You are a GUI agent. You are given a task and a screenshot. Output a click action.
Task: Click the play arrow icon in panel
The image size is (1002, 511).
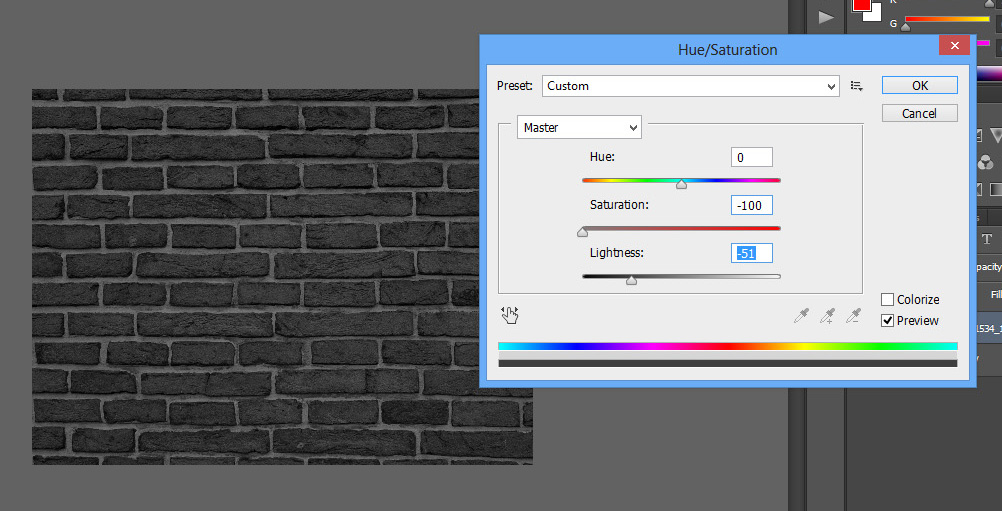826,17
